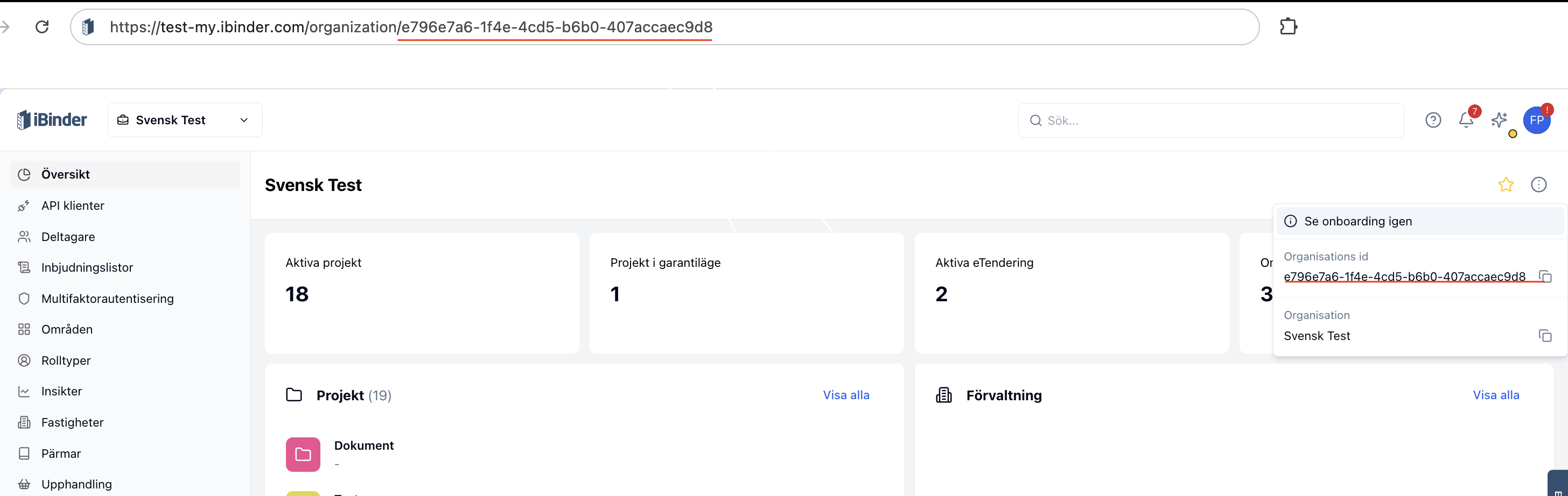Click the Fastigheter building icon

24,422
